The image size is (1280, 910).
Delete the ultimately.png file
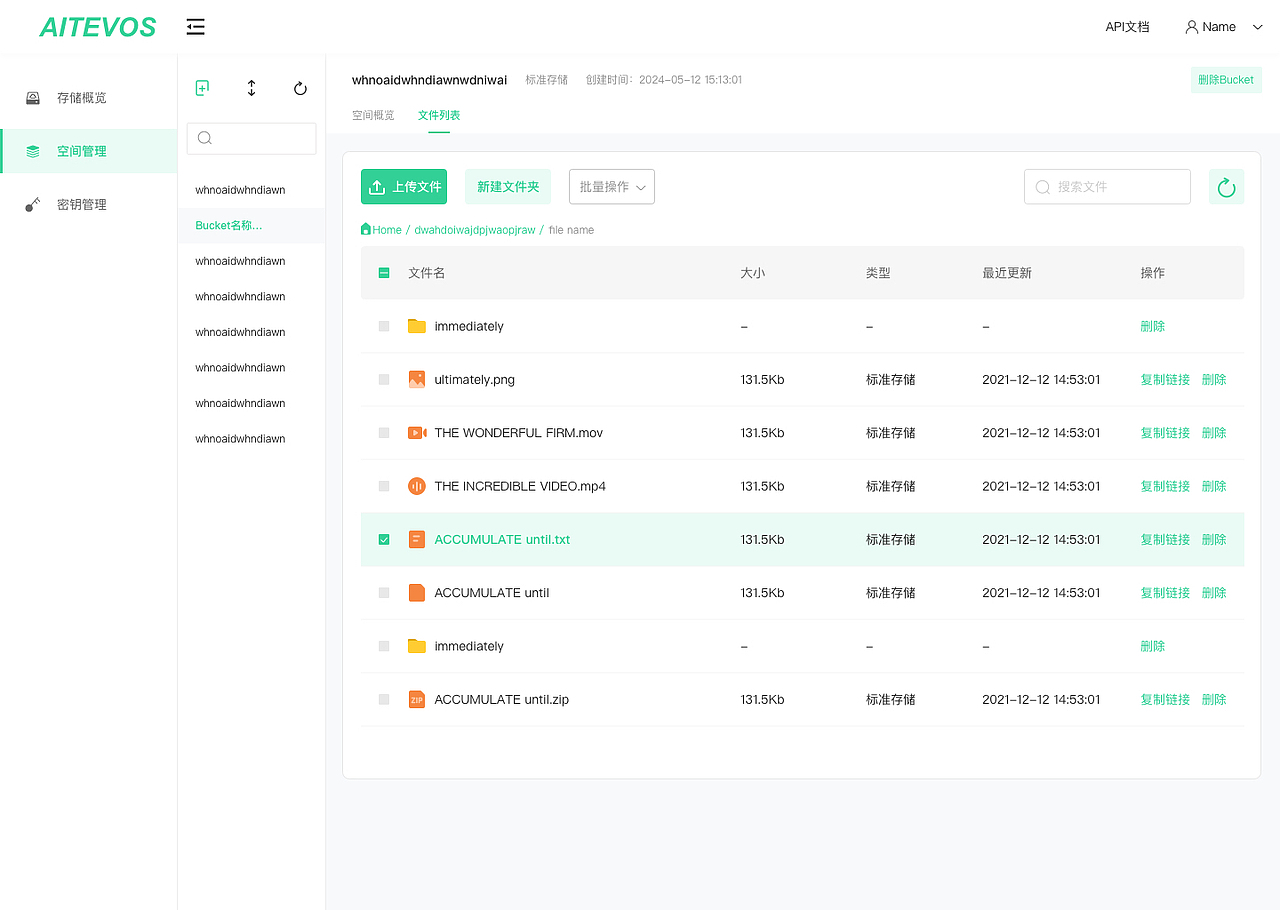pyautogui.click(x=1214, y=379)
